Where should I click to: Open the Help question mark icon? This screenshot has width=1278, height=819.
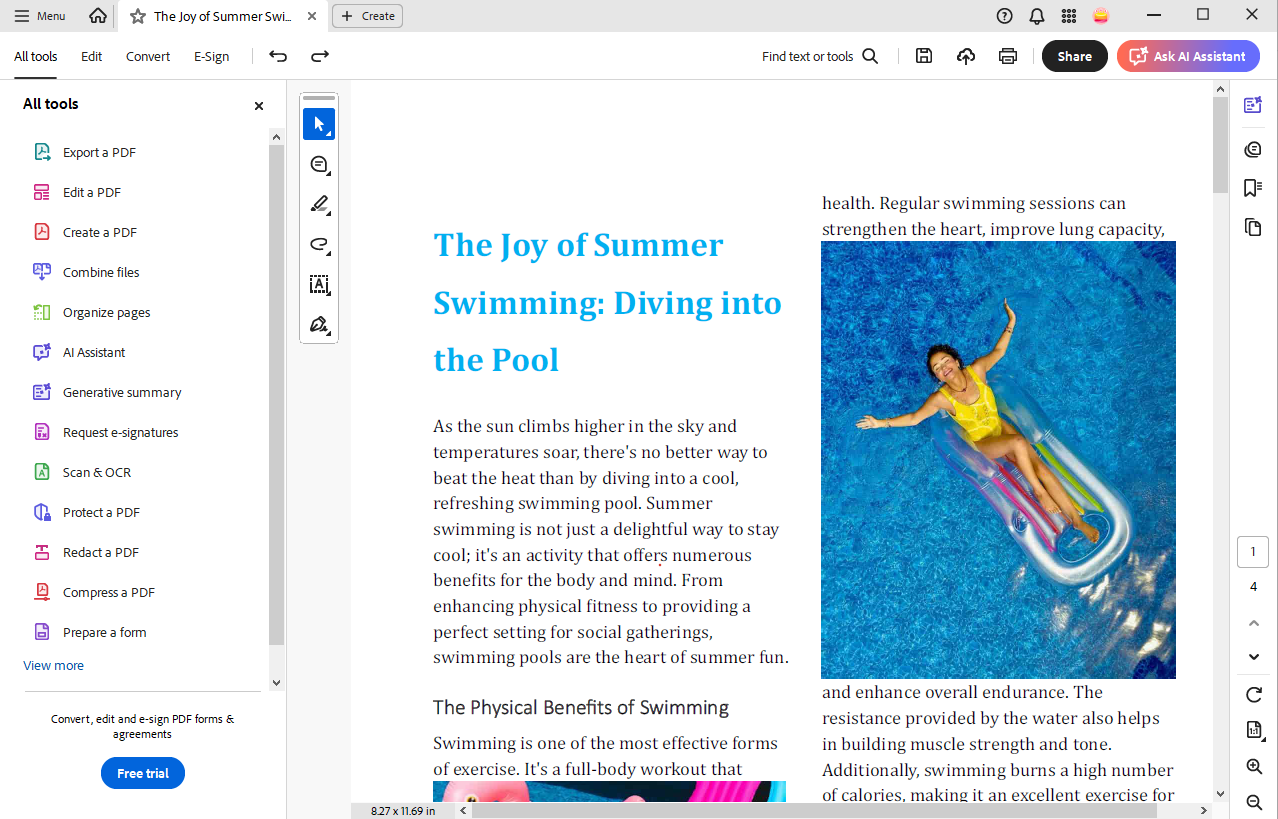(1005, 16)
